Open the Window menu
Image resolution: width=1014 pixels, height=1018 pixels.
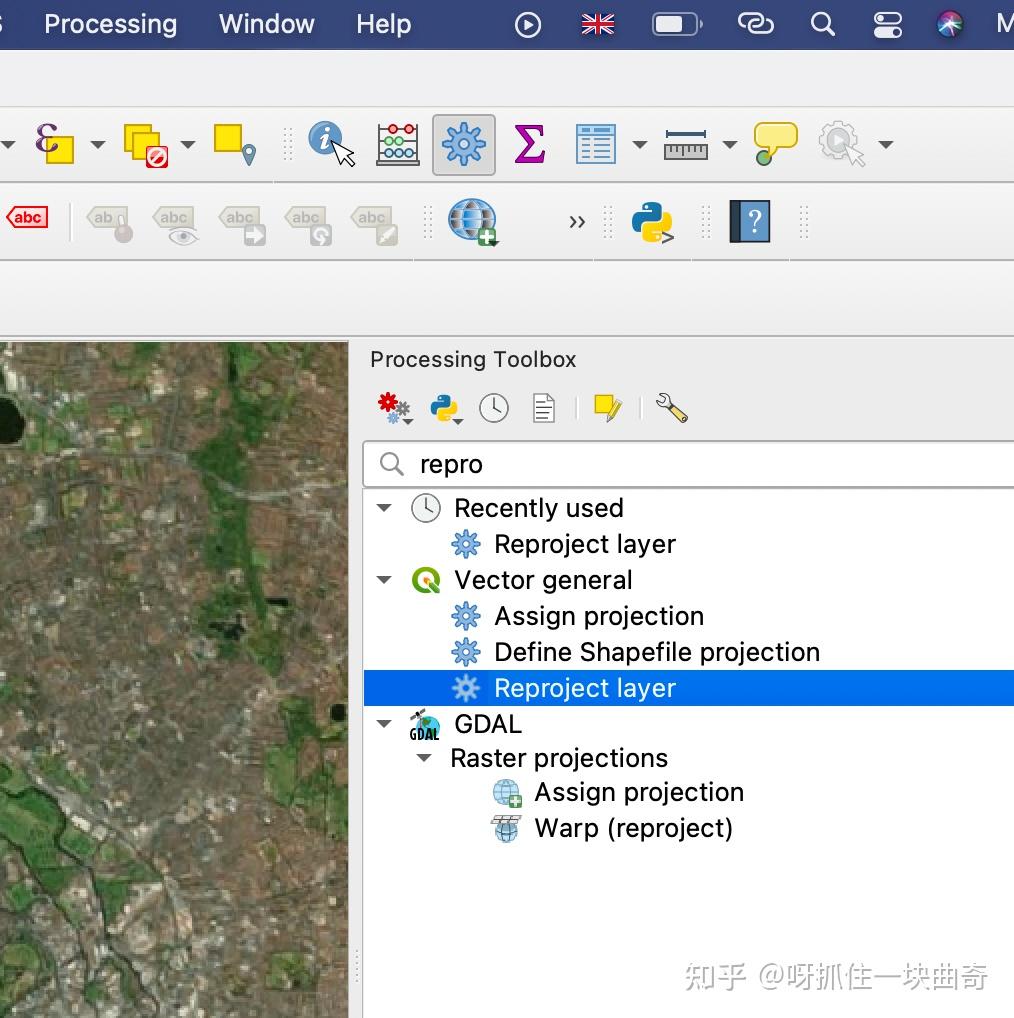(x=266, y=25)
